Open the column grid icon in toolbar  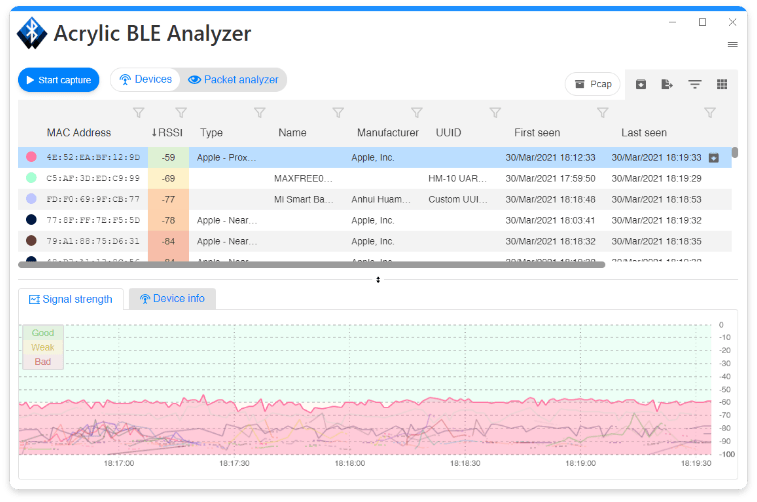coord(722,84)
